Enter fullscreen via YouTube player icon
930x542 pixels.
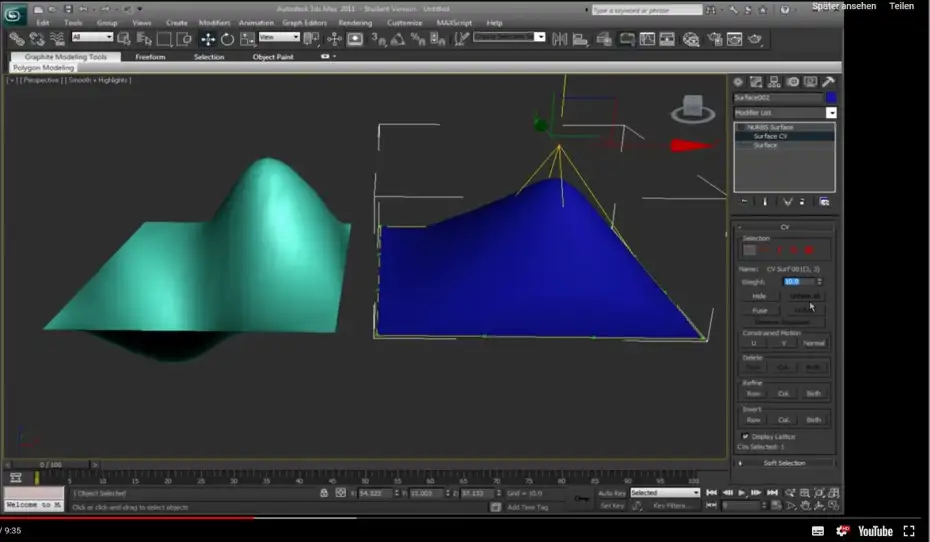tap(909, 531)
